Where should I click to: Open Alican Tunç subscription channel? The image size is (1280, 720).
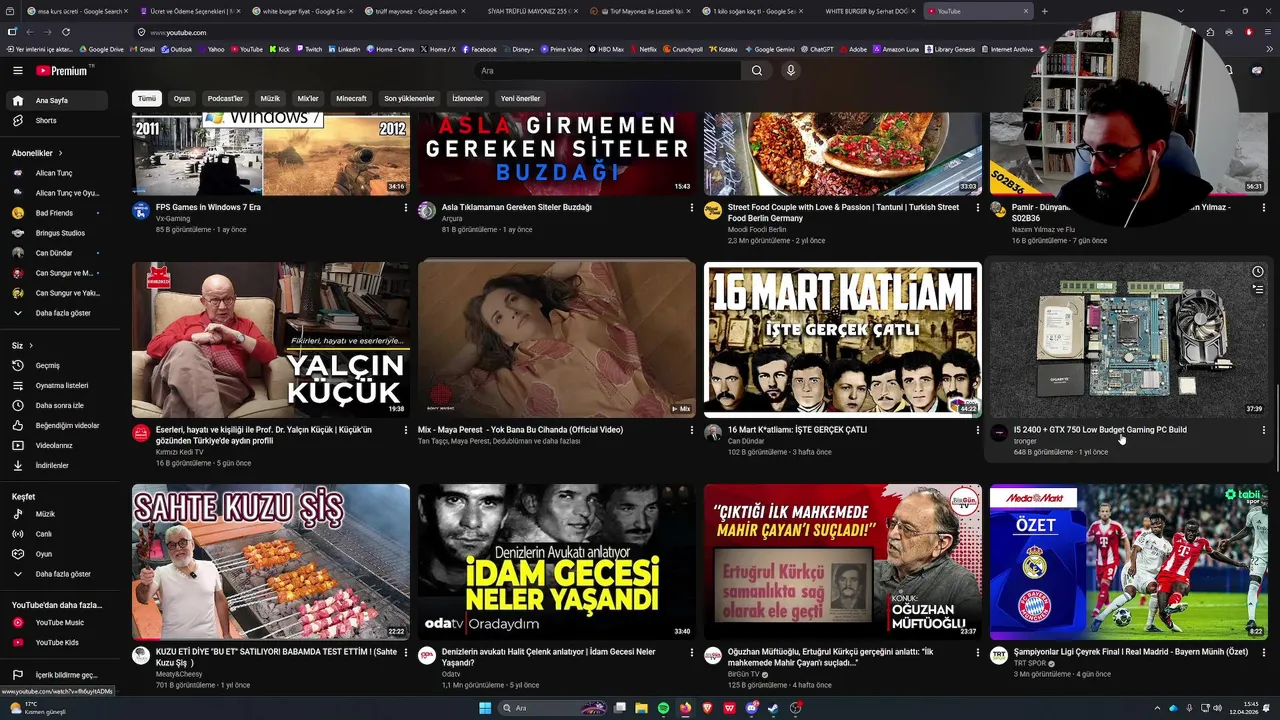(56, 173)
